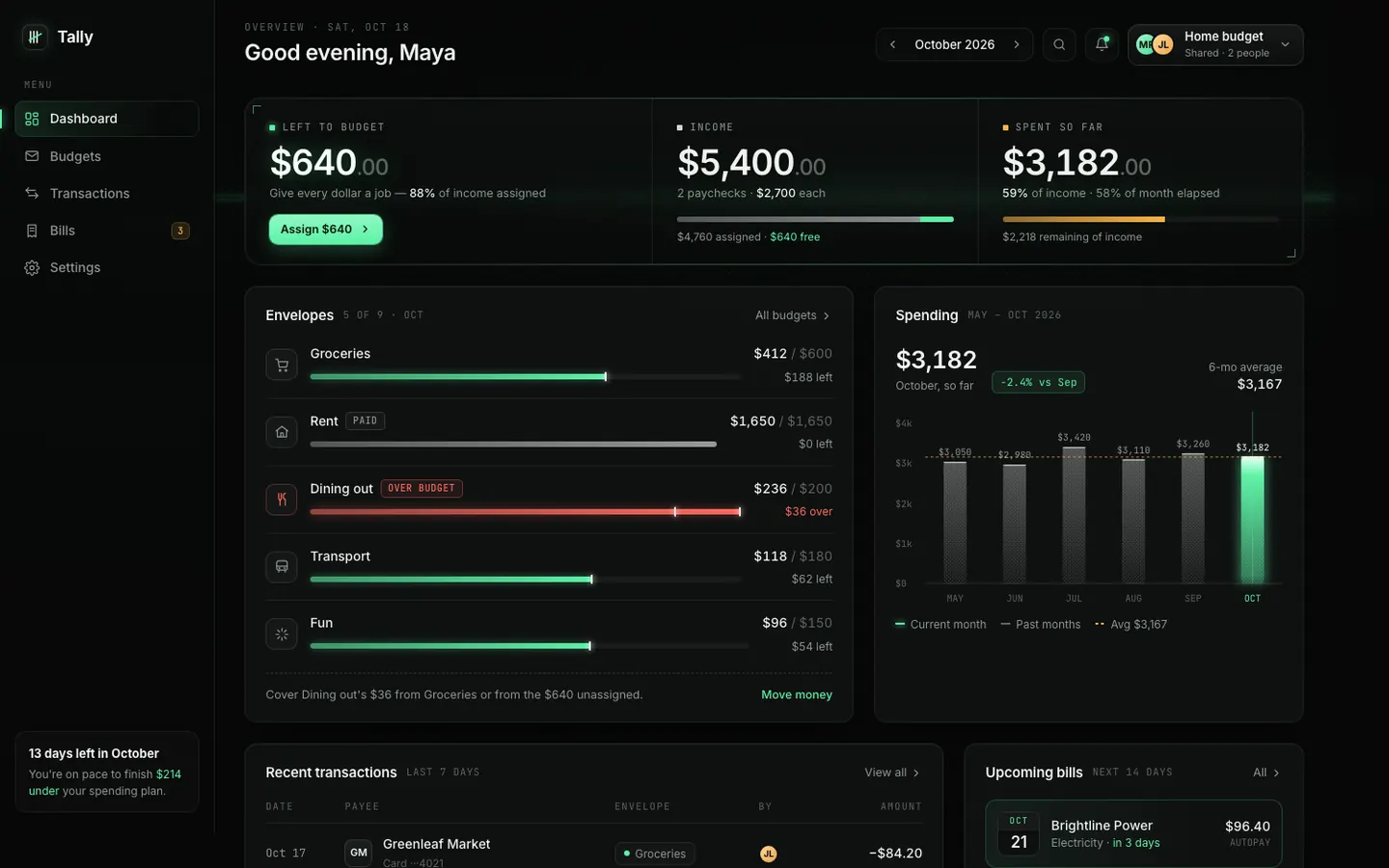
Task: Click the JUL bar in spending chart
Action: pyautogui.click(x=1074, y=515)
